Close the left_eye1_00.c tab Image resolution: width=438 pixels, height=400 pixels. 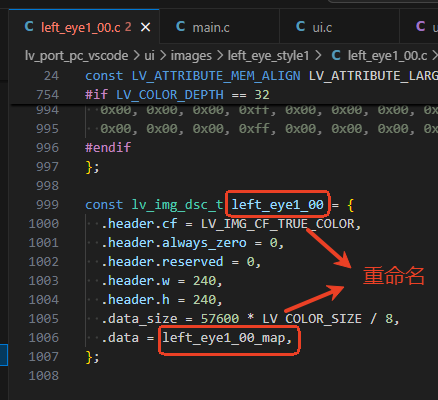[145, 27]
